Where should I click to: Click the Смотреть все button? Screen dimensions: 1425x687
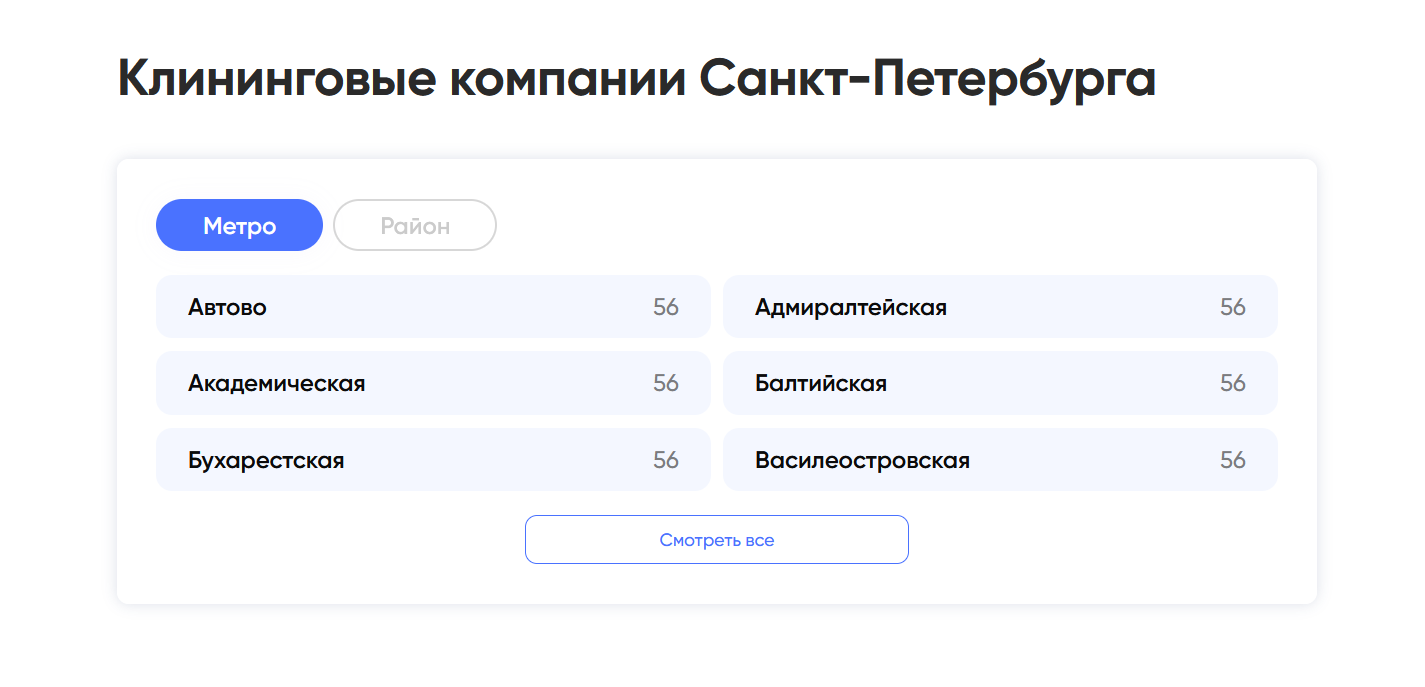point(716,540)
